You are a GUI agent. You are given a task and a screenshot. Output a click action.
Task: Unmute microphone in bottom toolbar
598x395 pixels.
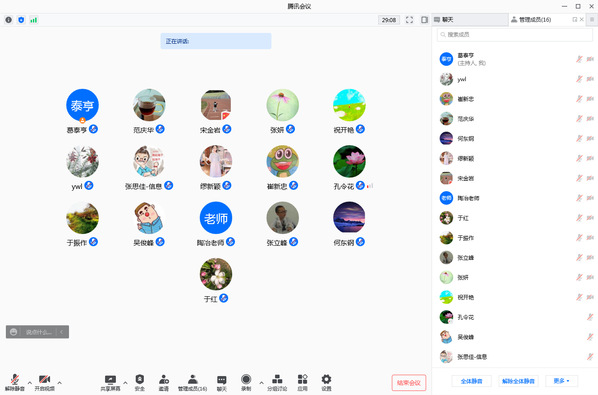tap(15, 382)
